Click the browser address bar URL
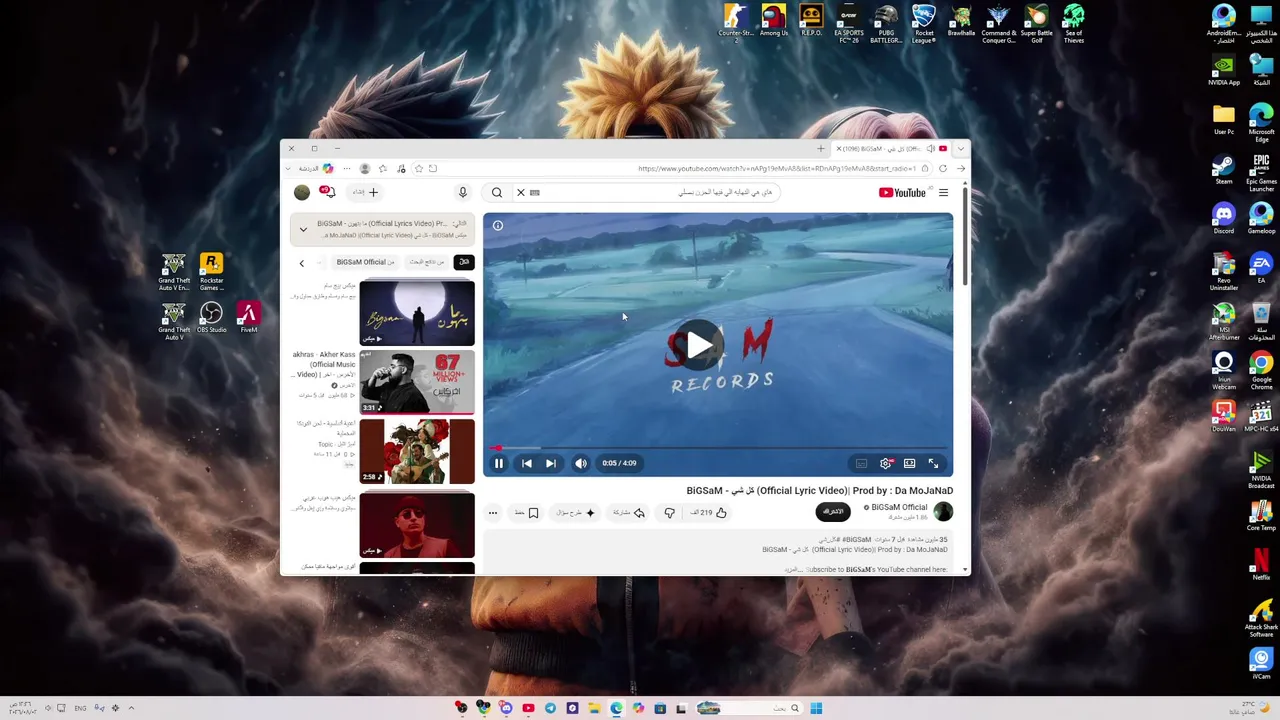The image size is (1280, 720). [777, 169]
